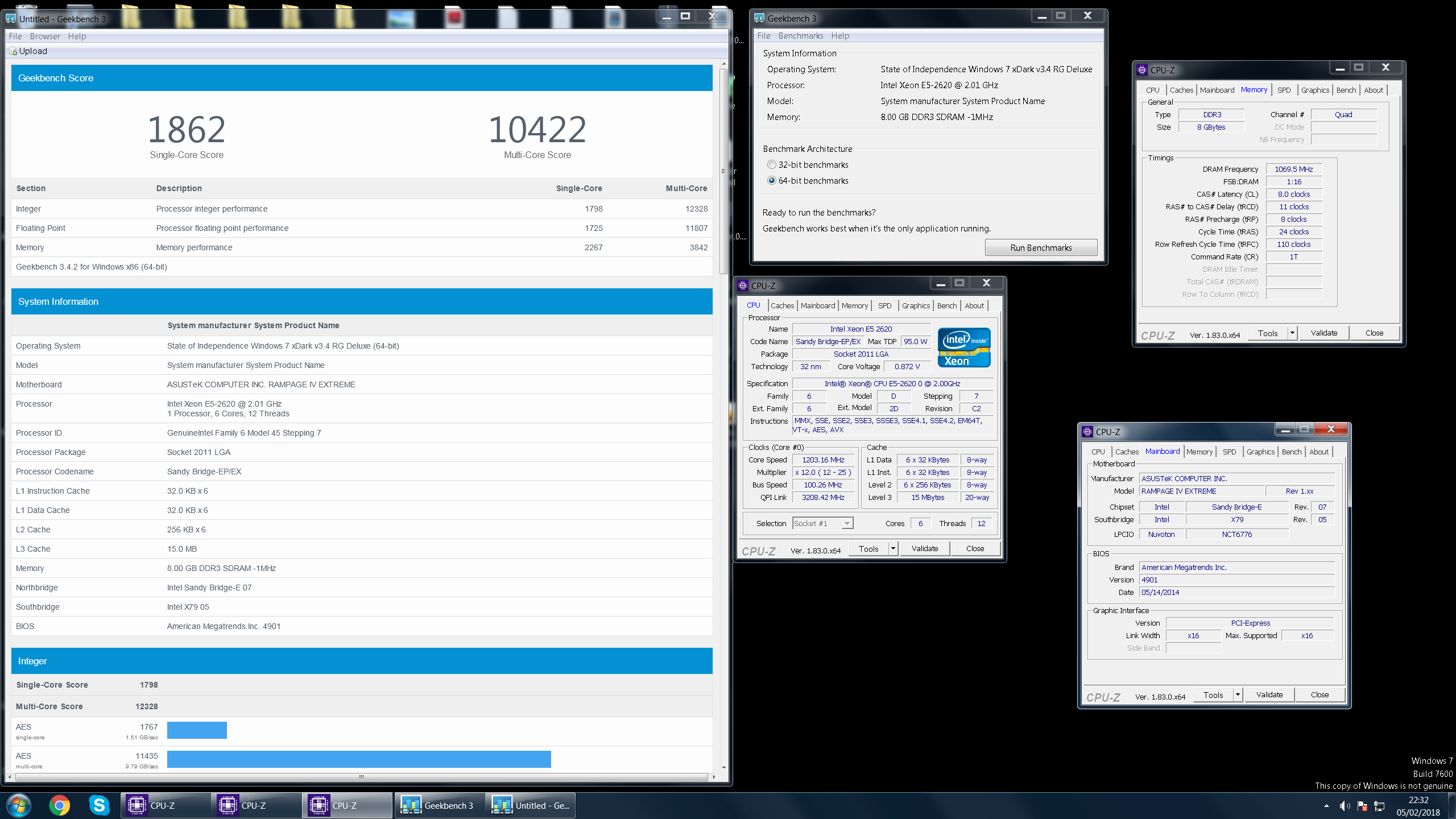Click the single-core score 1862
This screenshot has width=1456, height=819.
click(187, 130)
